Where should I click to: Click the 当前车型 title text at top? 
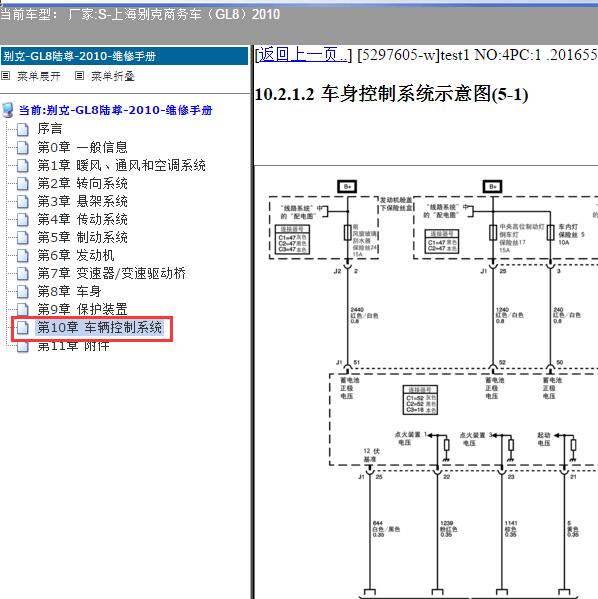pyautogui.click(x=140, y=15)
